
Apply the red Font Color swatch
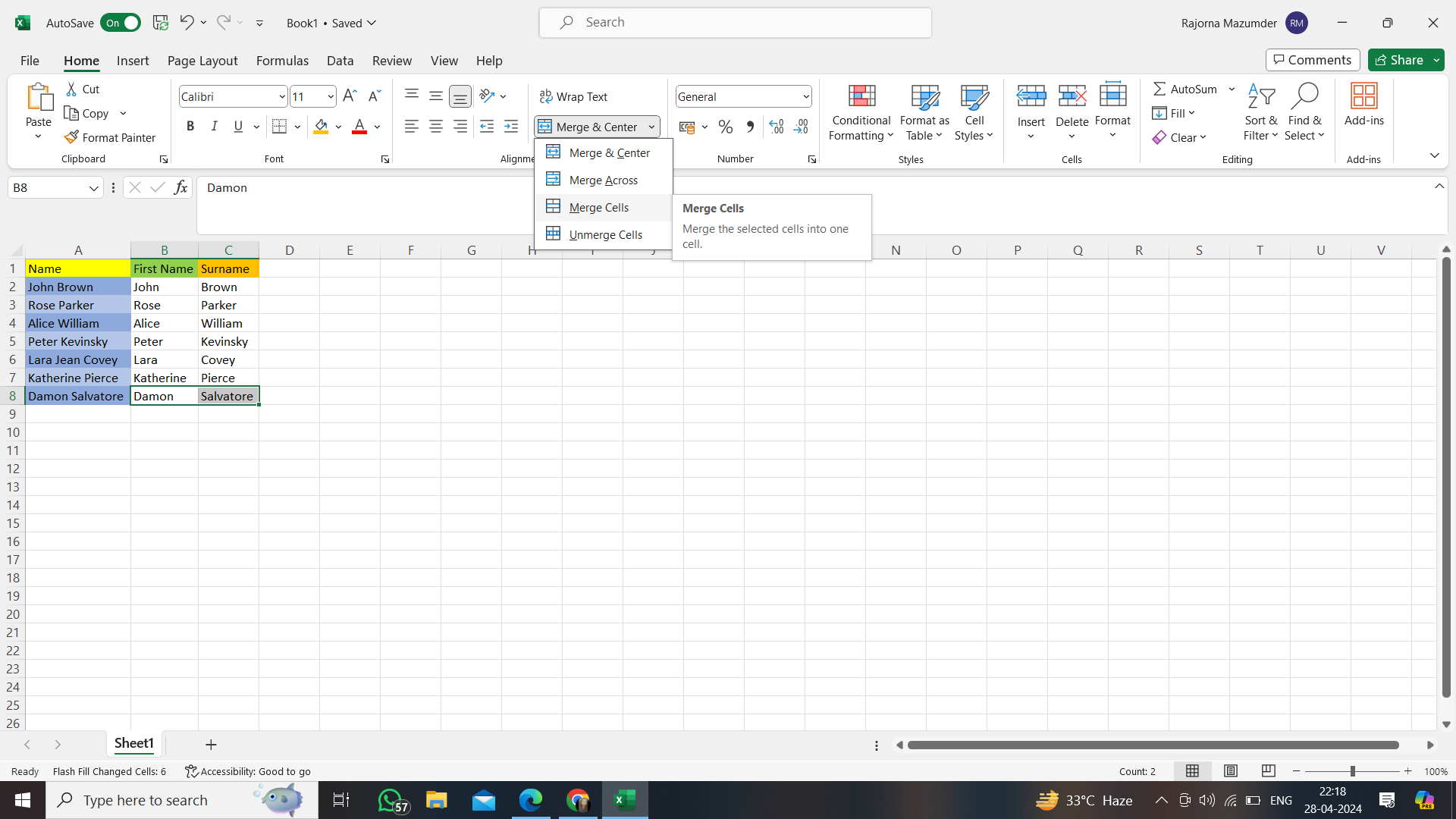[359, 127]
